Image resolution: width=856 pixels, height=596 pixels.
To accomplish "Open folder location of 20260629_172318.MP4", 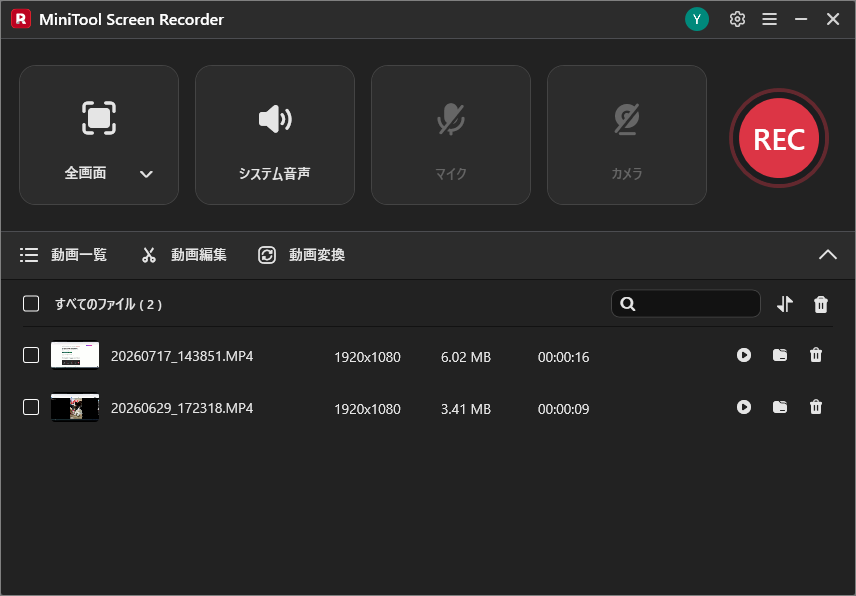I will pos(780,407).
